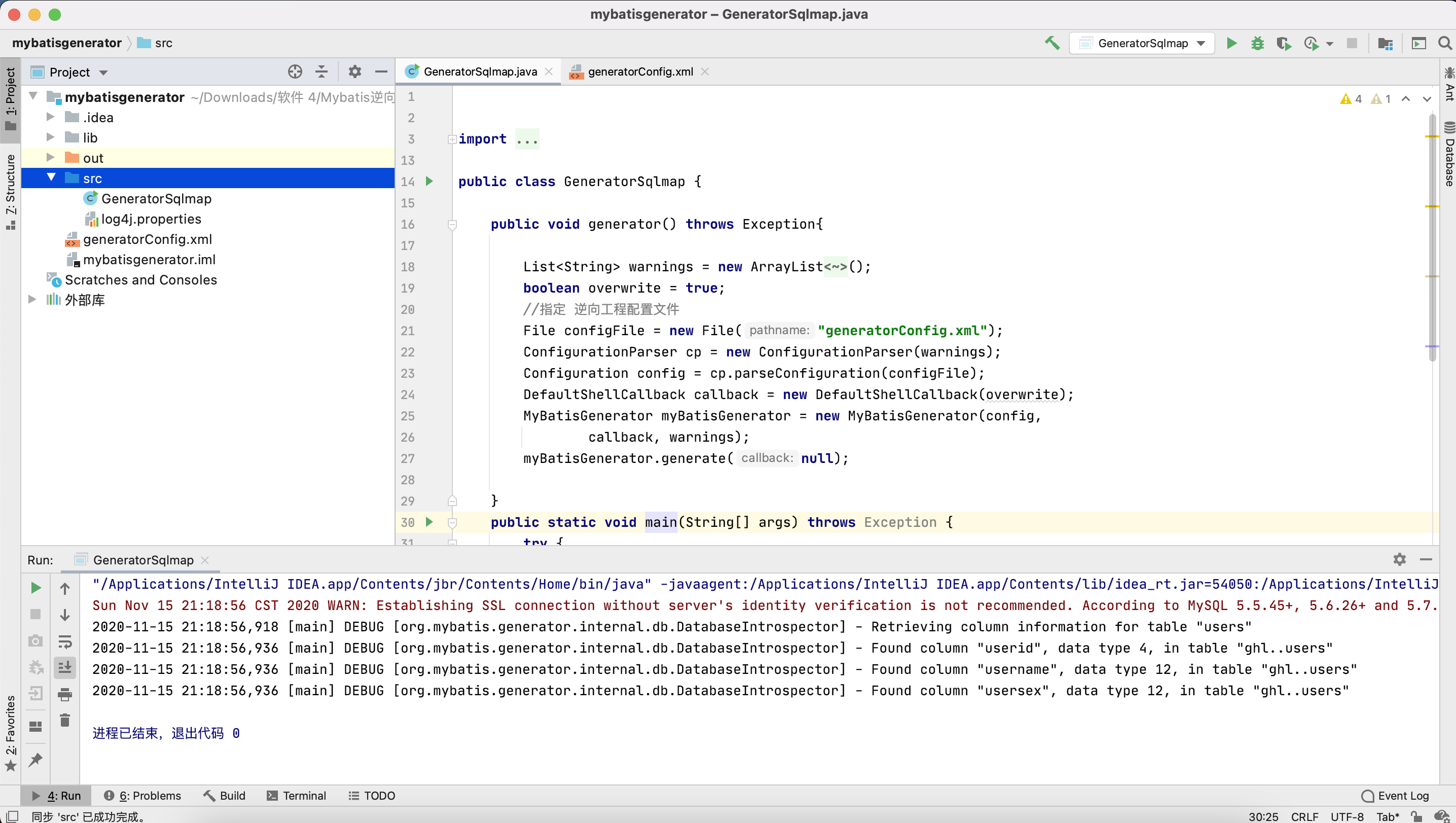
Task: Hide the Project tool window
Action: 381,72
